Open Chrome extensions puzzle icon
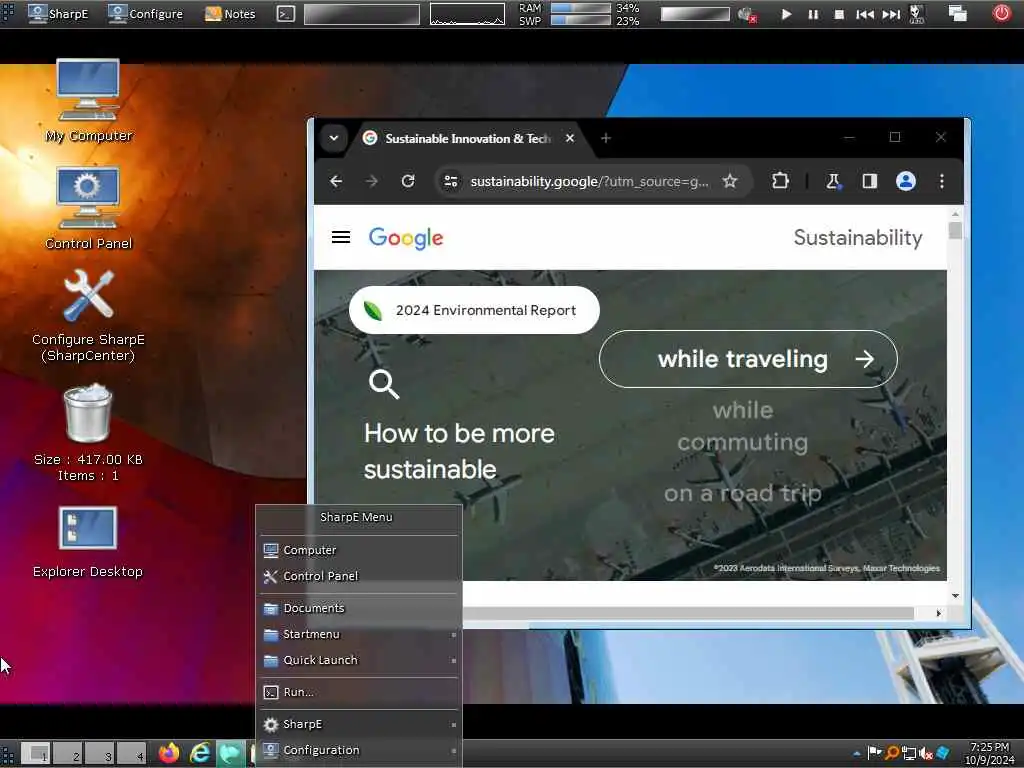Viewport: 1024px width, 768px height. (x=780, y=181)
